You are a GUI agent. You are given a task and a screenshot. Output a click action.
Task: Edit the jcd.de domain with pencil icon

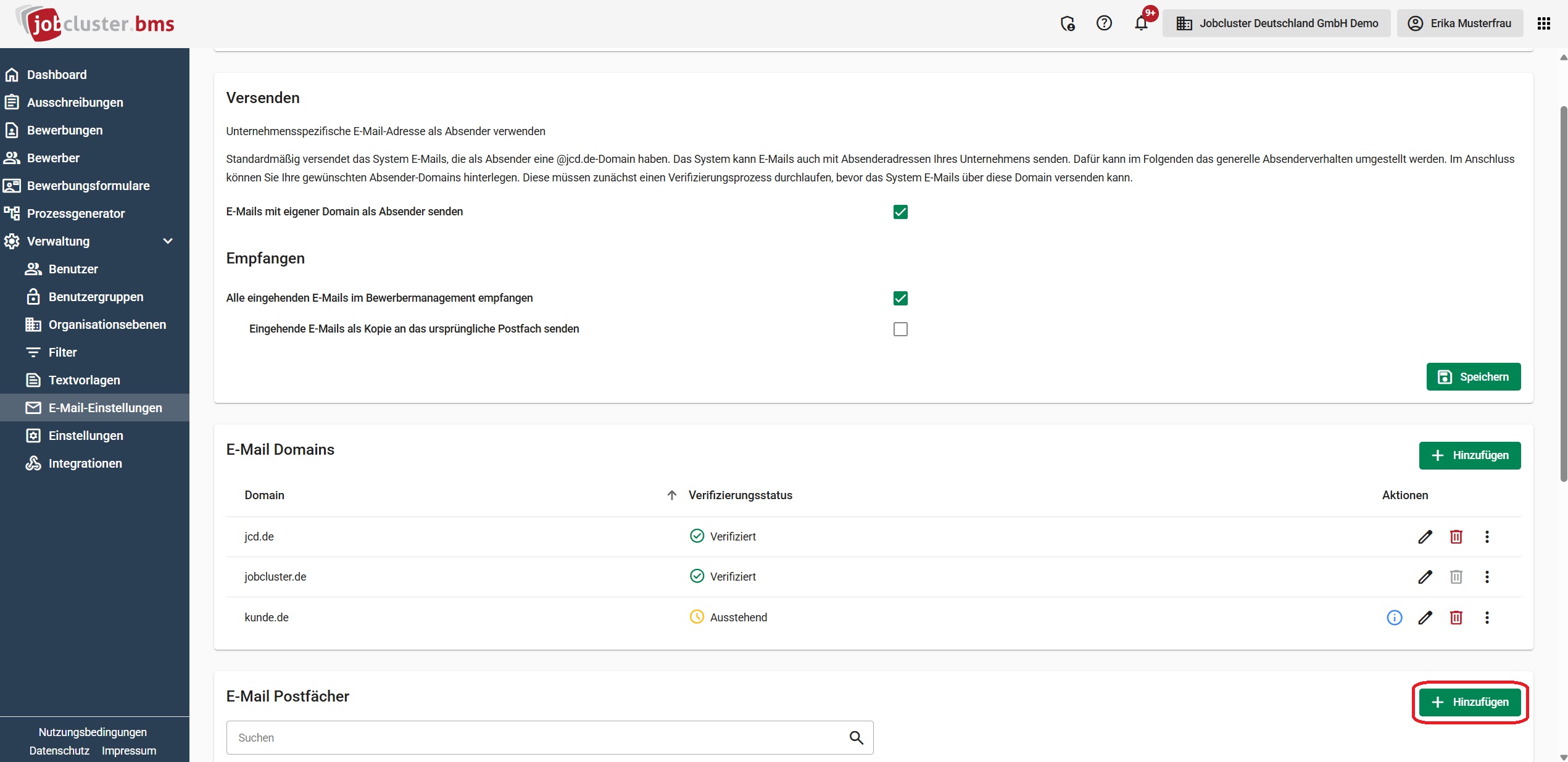[x=1425, y=537]
